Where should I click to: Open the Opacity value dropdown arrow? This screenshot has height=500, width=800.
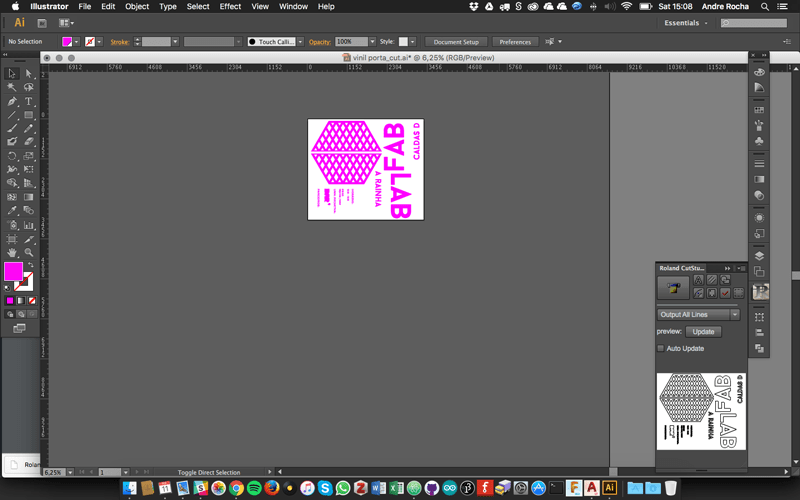(x=372, y=42)
